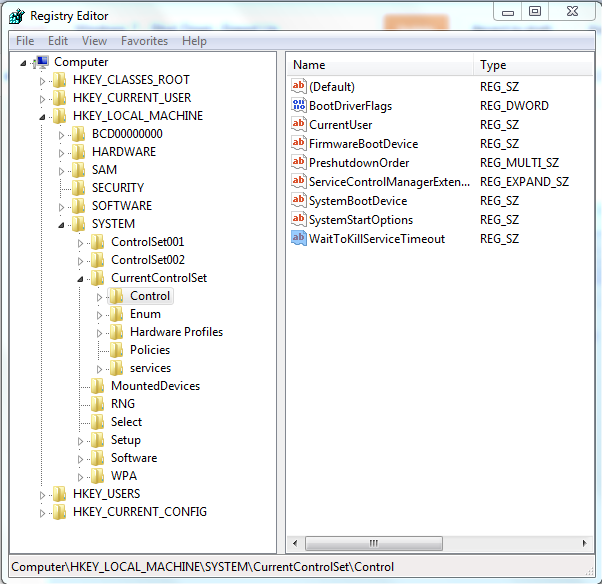Click the HKEY_CLASSES_ROOT folder icon
Image resolution: width=602 pixels, height=584 pixels.
point(60,80)
